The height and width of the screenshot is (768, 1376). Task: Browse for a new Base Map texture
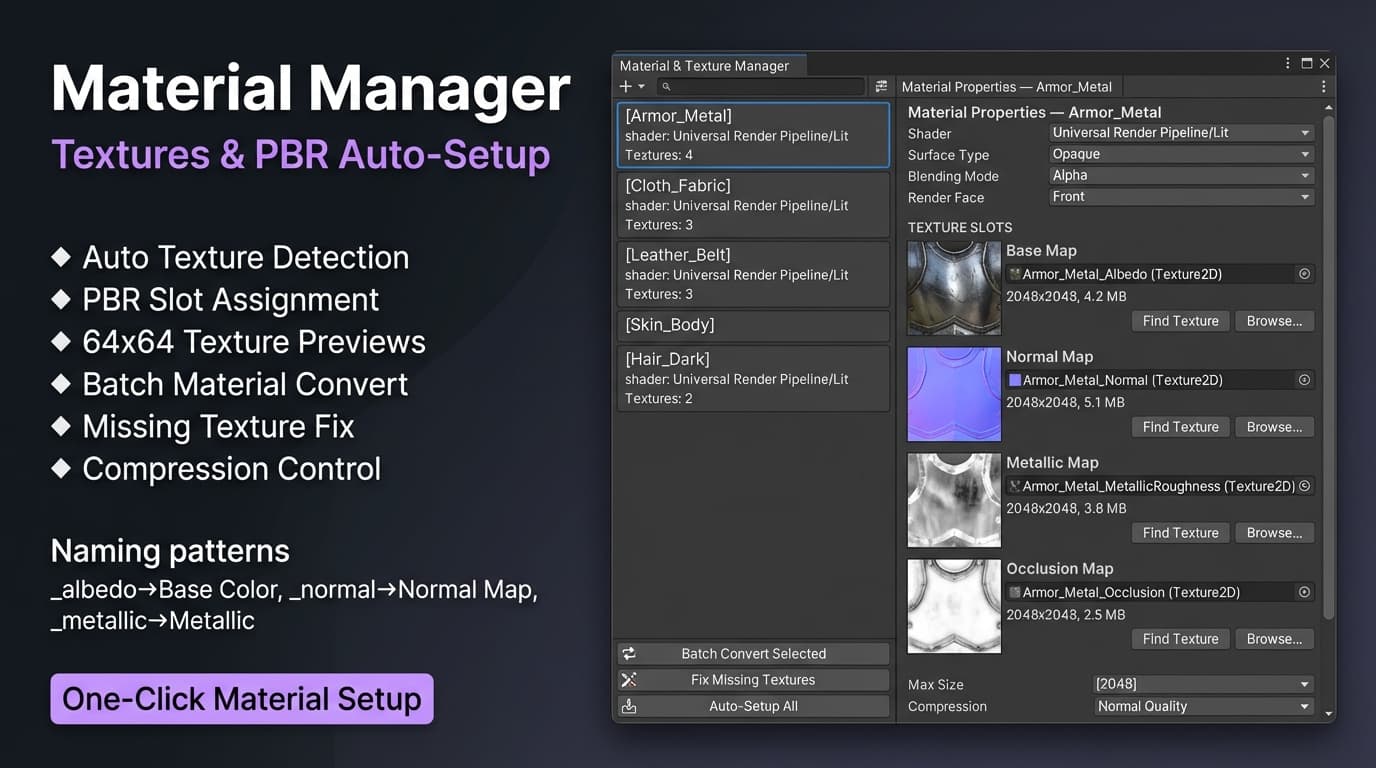[x=1274, y=320]
